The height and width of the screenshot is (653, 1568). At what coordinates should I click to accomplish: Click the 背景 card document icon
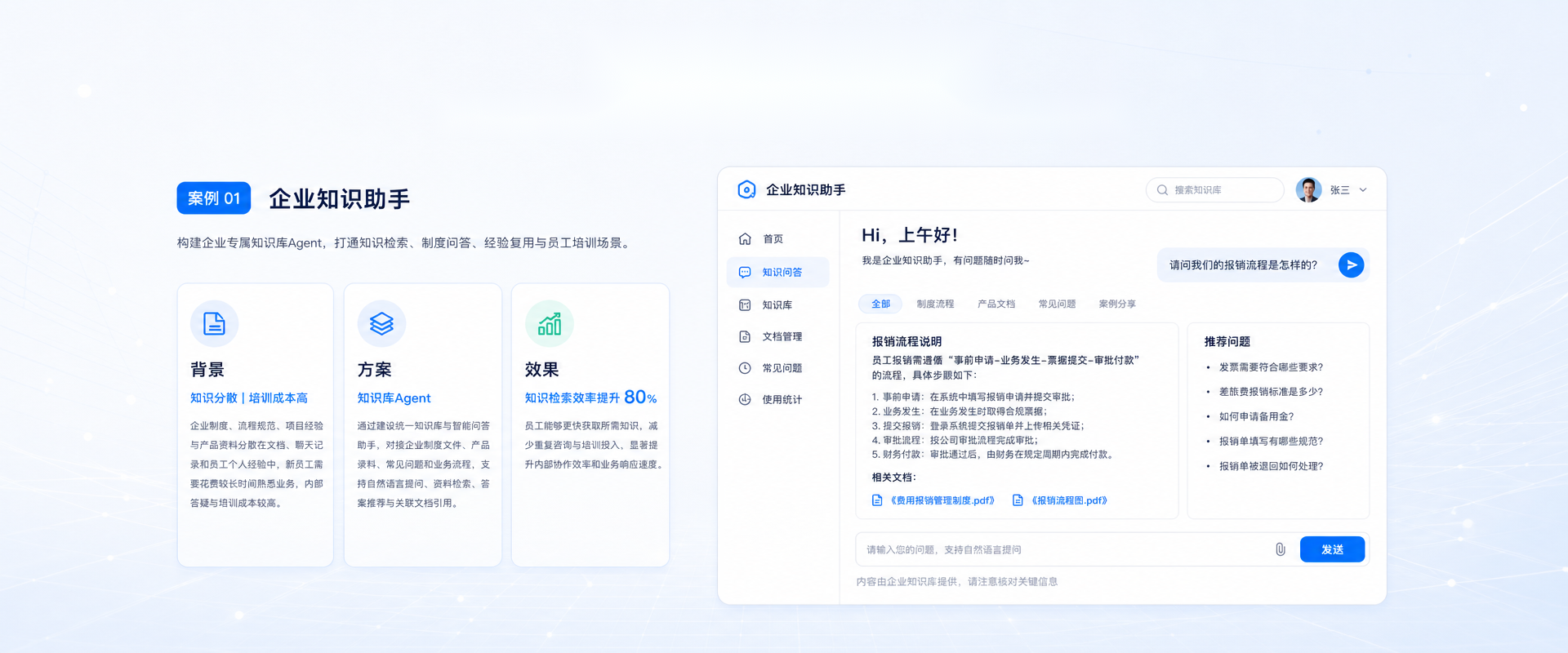pyautogui.click(x=214, y=324)
